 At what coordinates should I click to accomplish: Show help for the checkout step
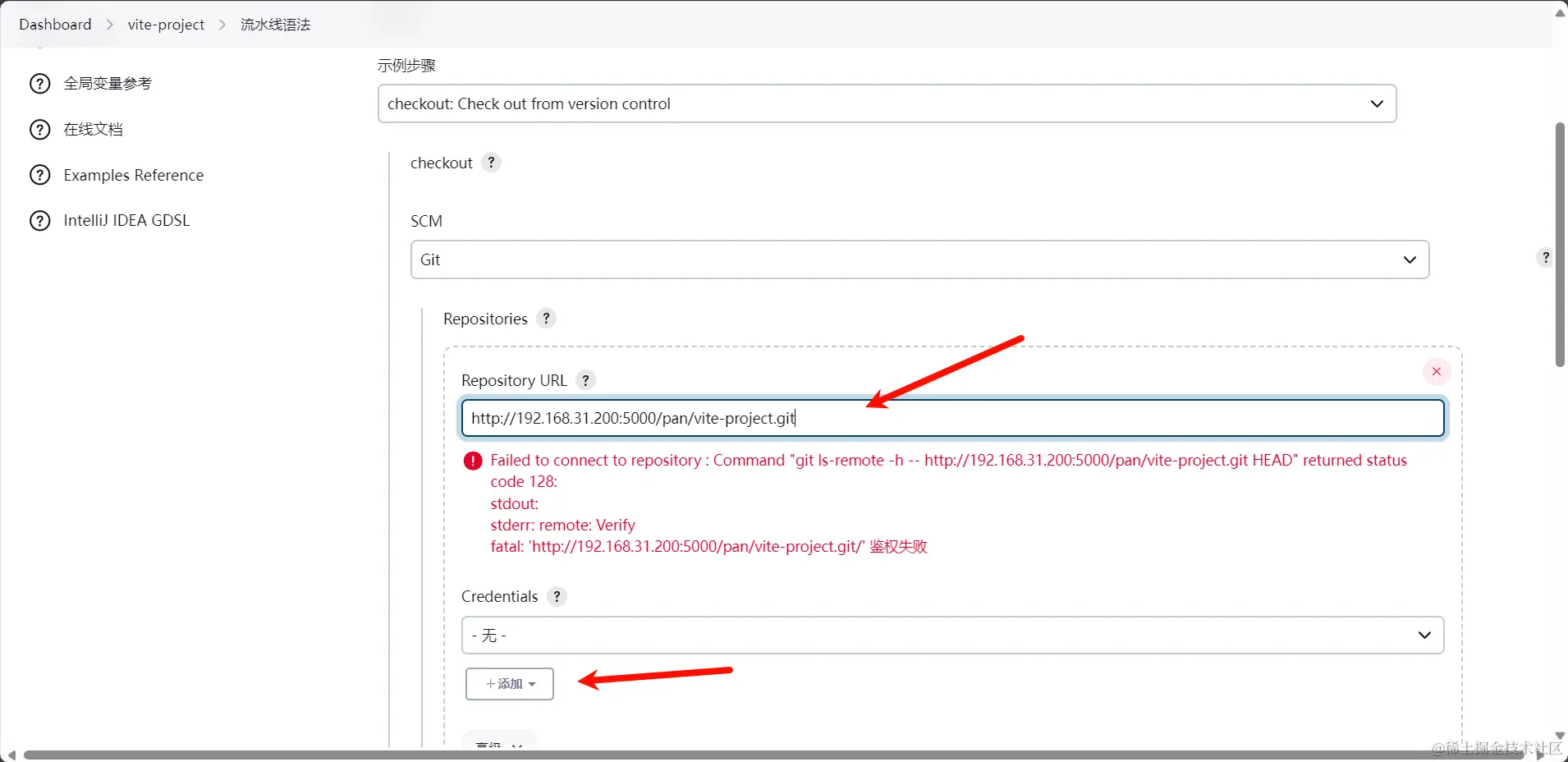[x=491, y=163]
